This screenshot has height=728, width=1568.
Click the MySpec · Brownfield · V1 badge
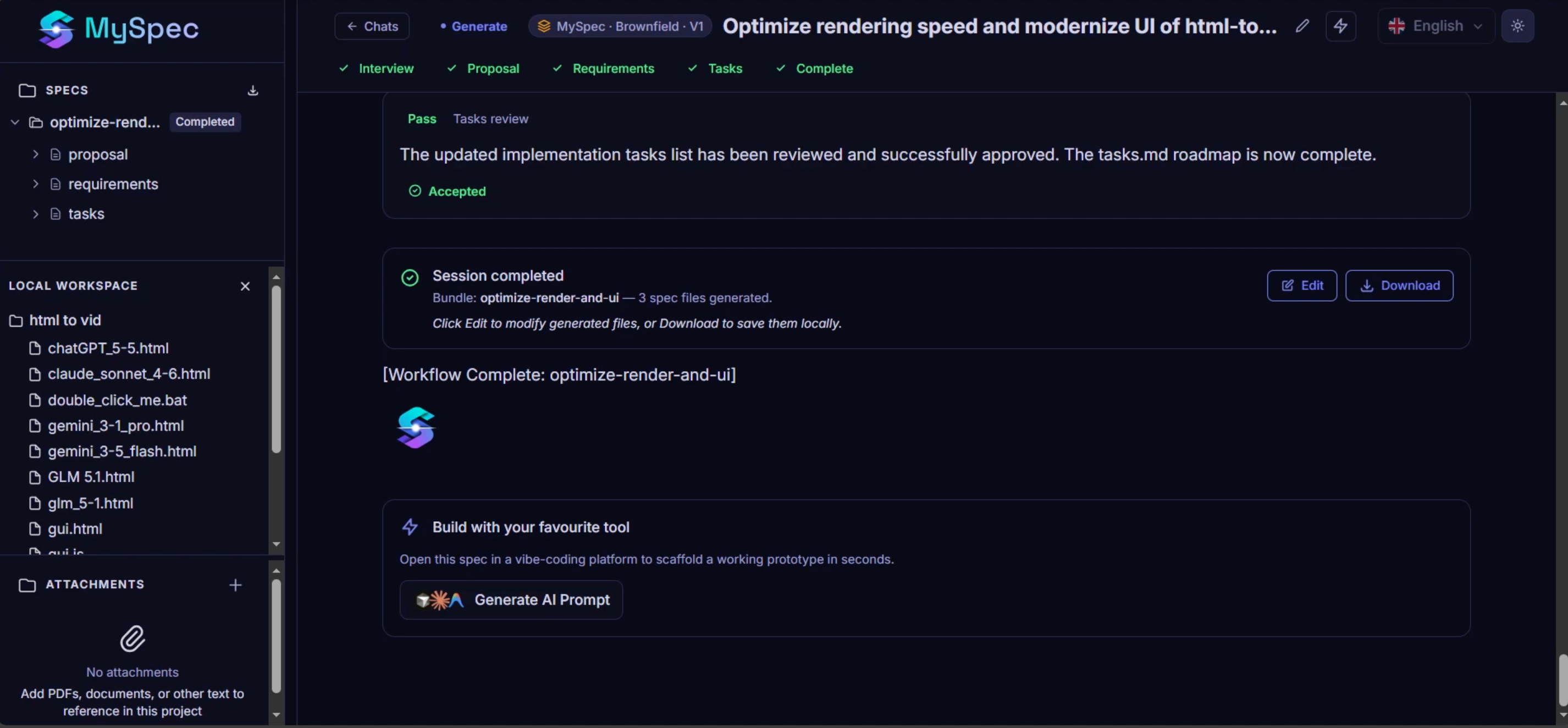pyautogui.click(x=620, y=26)
